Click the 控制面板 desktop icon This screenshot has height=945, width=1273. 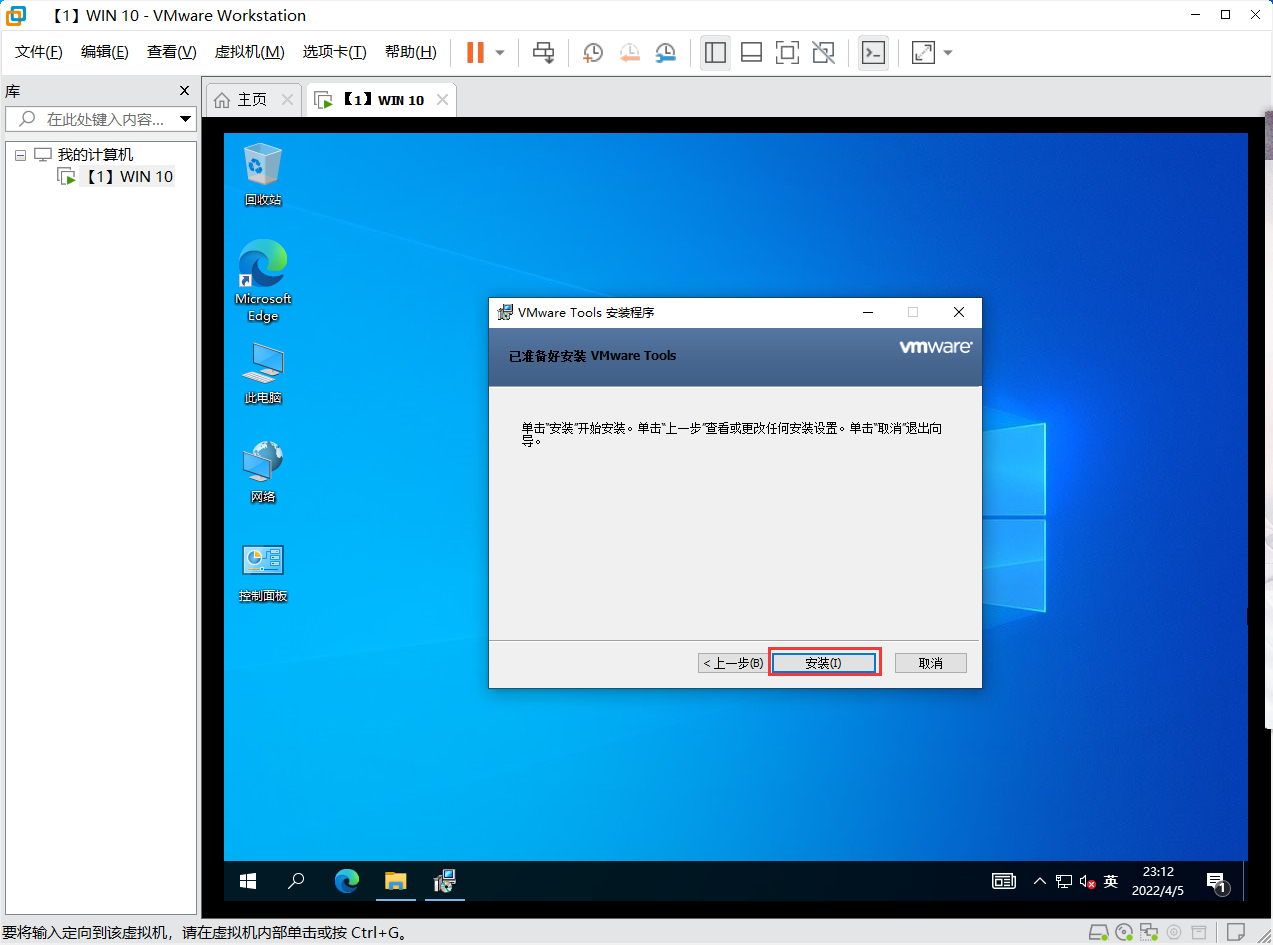tap(263, 572)
